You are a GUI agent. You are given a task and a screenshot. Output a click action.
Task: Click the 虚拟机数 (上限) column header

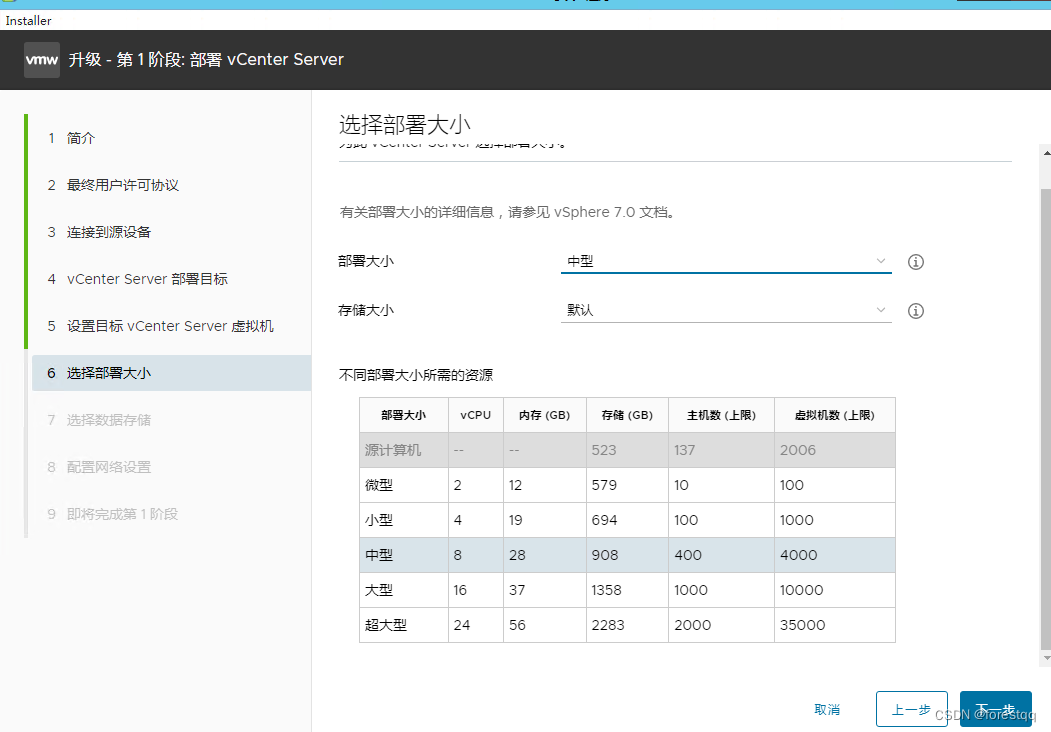pyautogui.click(x=834, y=415)
